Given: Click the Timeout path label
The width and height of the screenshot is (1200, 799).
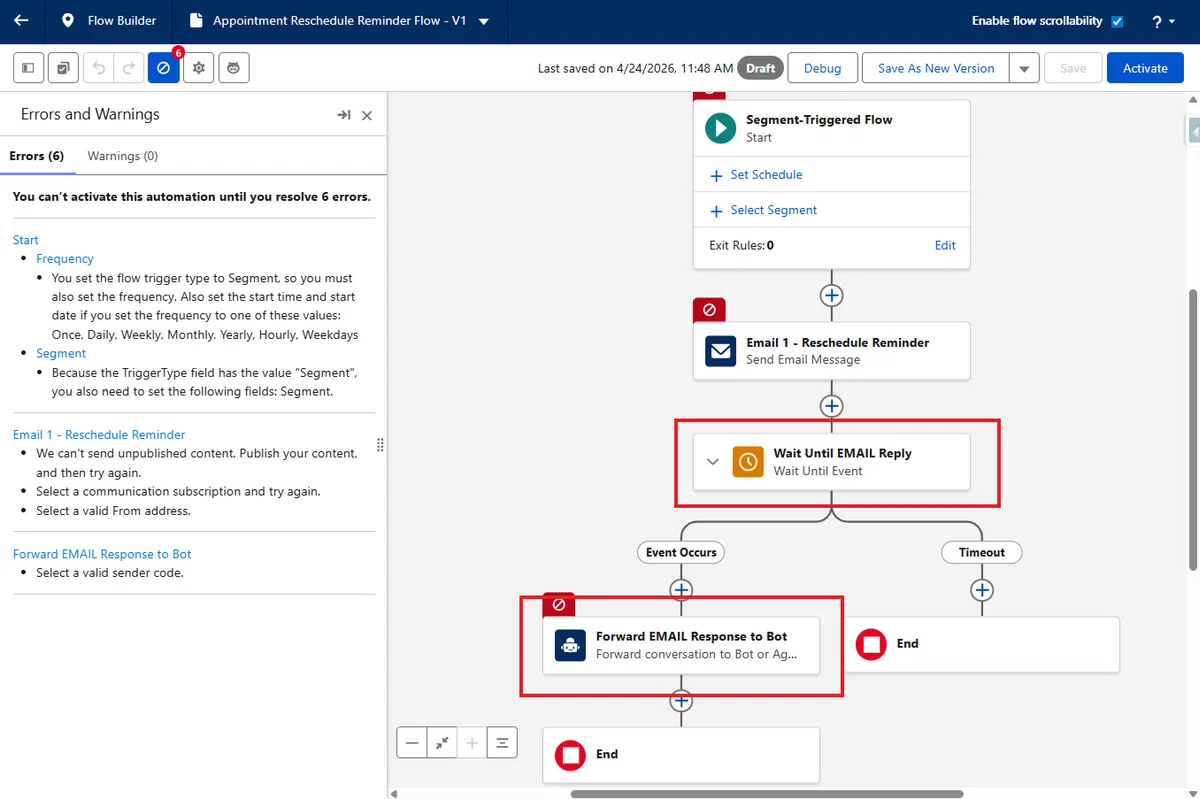Looking at the screenshot, I should click(x=982, y=552).
